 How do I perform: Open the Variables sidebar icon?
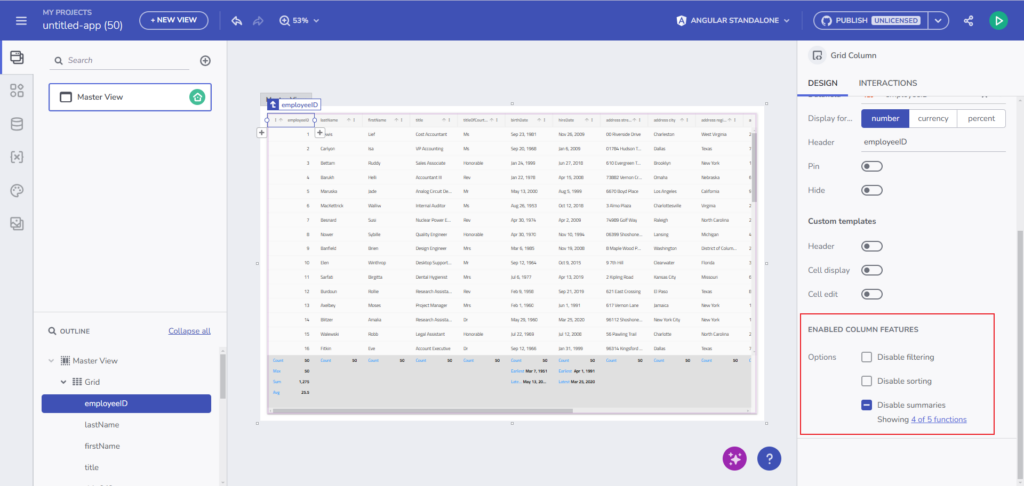click(x=17, y=157)
